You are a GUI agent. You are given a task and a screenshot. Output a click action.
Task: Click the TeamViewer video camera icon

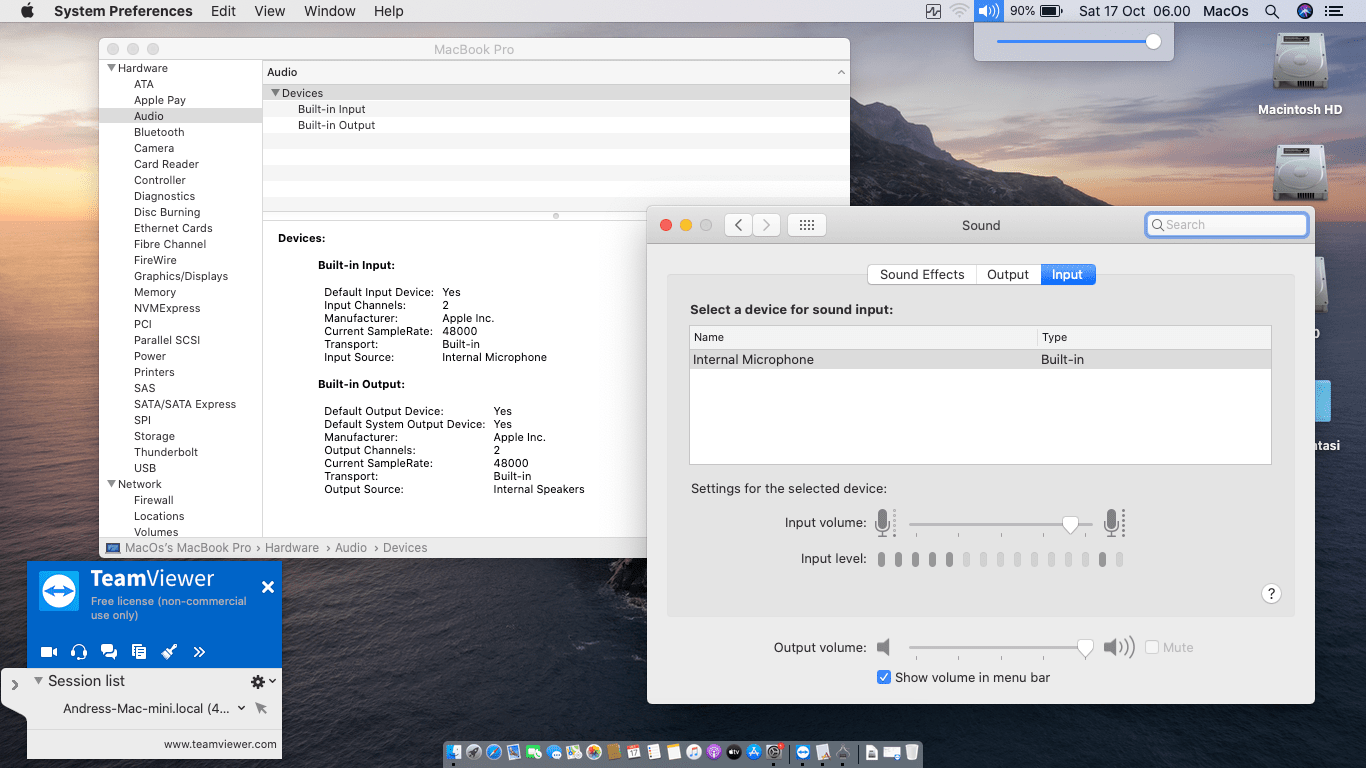coord(49,652)
